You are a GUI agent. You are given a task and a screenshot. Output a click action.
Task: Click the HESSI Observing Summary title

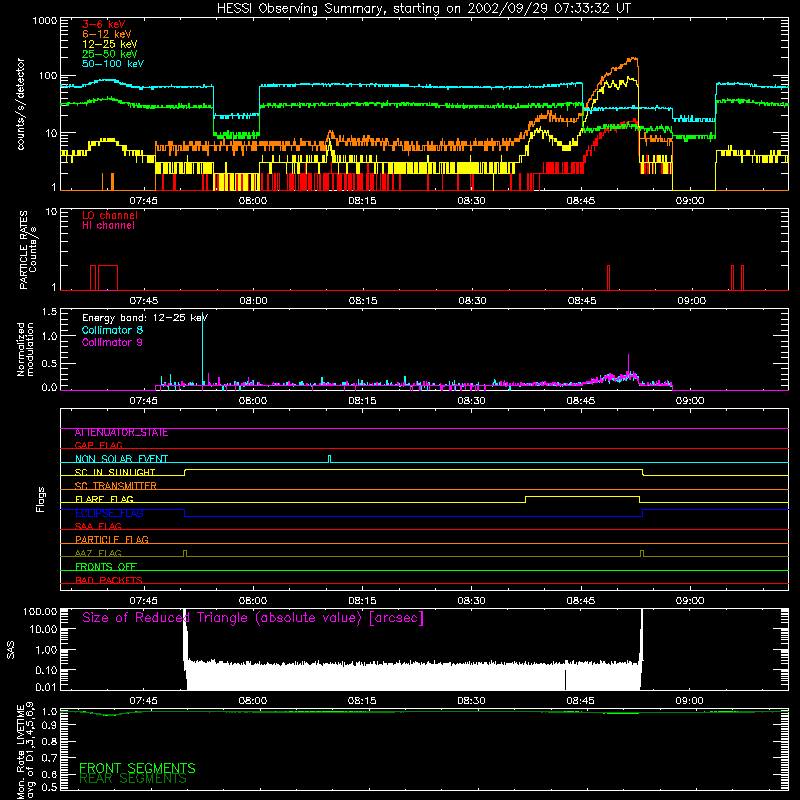pos(423,9)
